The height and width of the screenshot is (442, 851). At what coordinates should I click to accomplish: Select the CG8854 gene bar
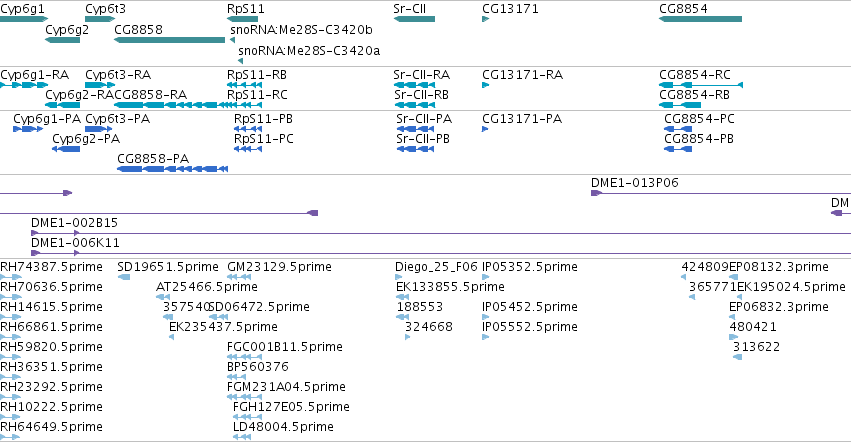pos(700,19)
